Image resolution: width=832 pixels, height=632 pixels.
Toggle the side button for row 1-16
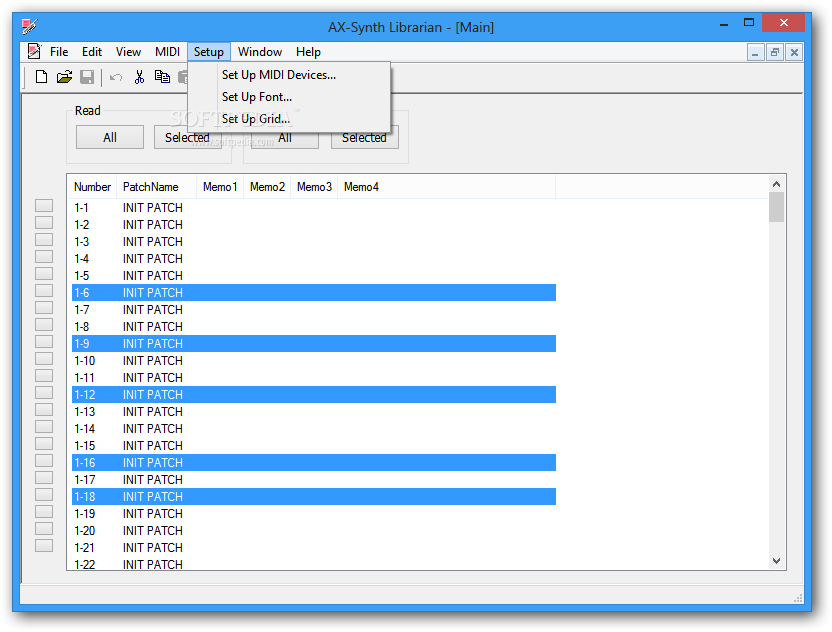coord(44,460)
